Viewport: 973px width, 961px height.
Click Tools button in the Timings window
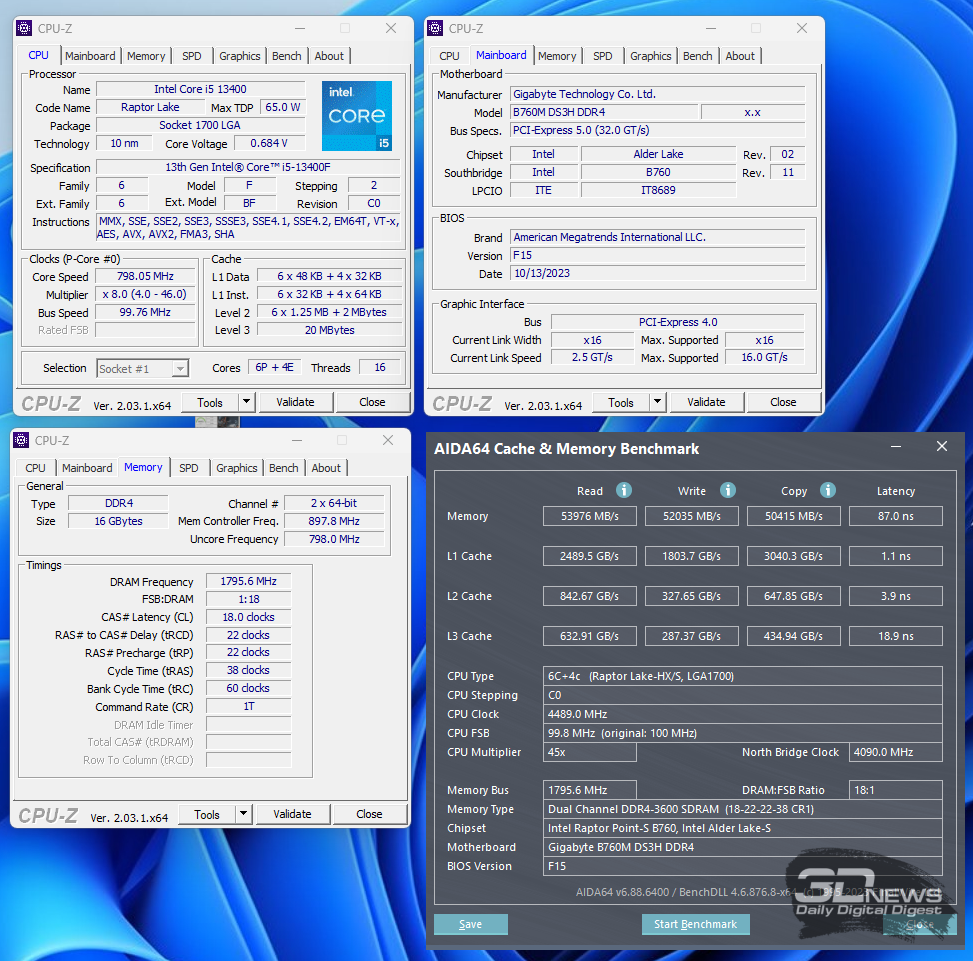click(x=207, y=814)
